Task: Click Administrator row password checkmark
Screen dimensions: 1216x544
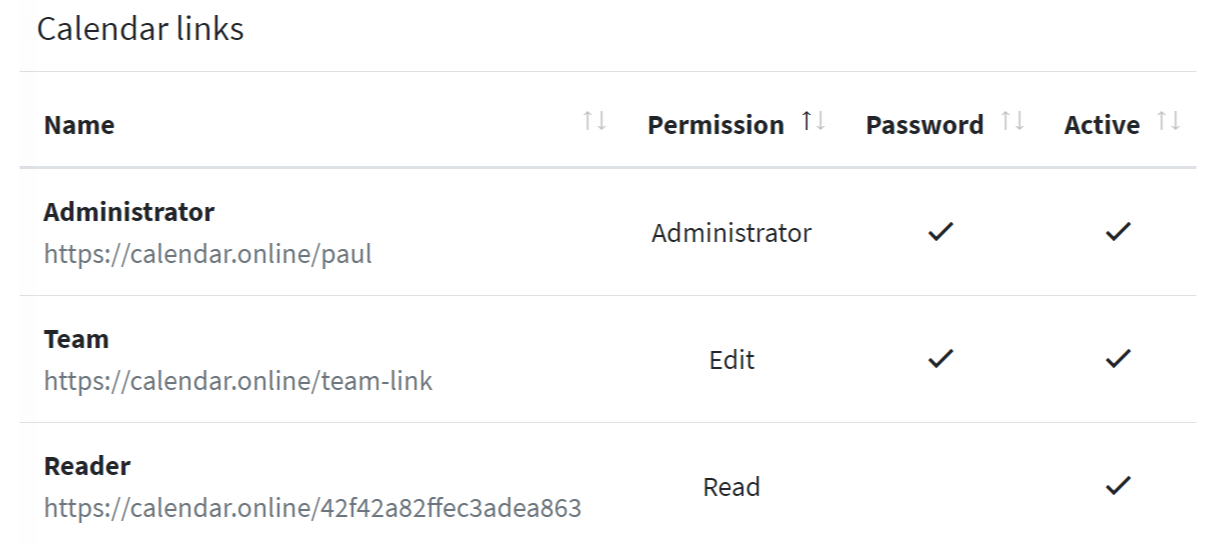Action: [x=938, y=233]
